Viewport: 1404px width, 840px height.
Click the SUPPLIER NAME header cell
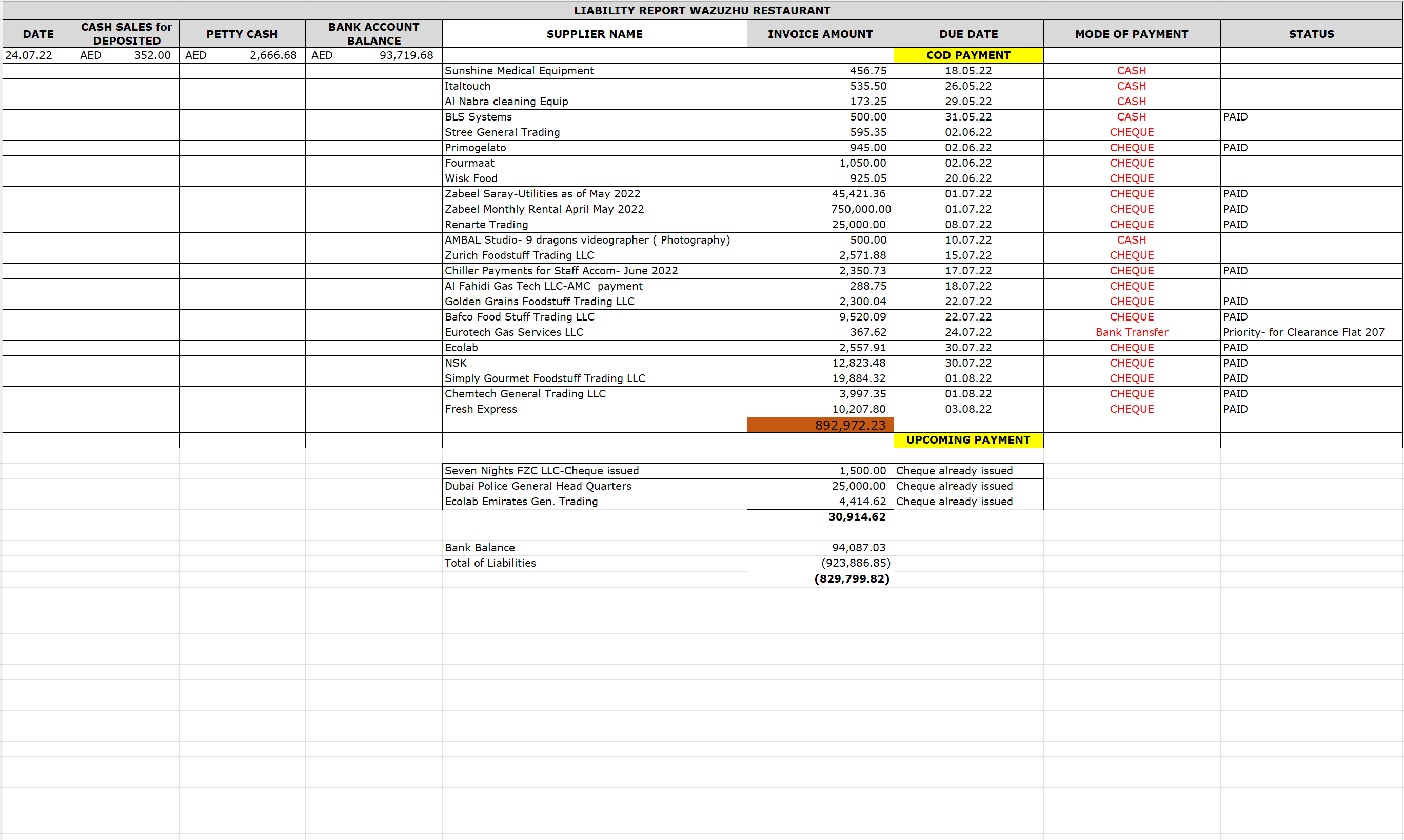pos(594,34)
